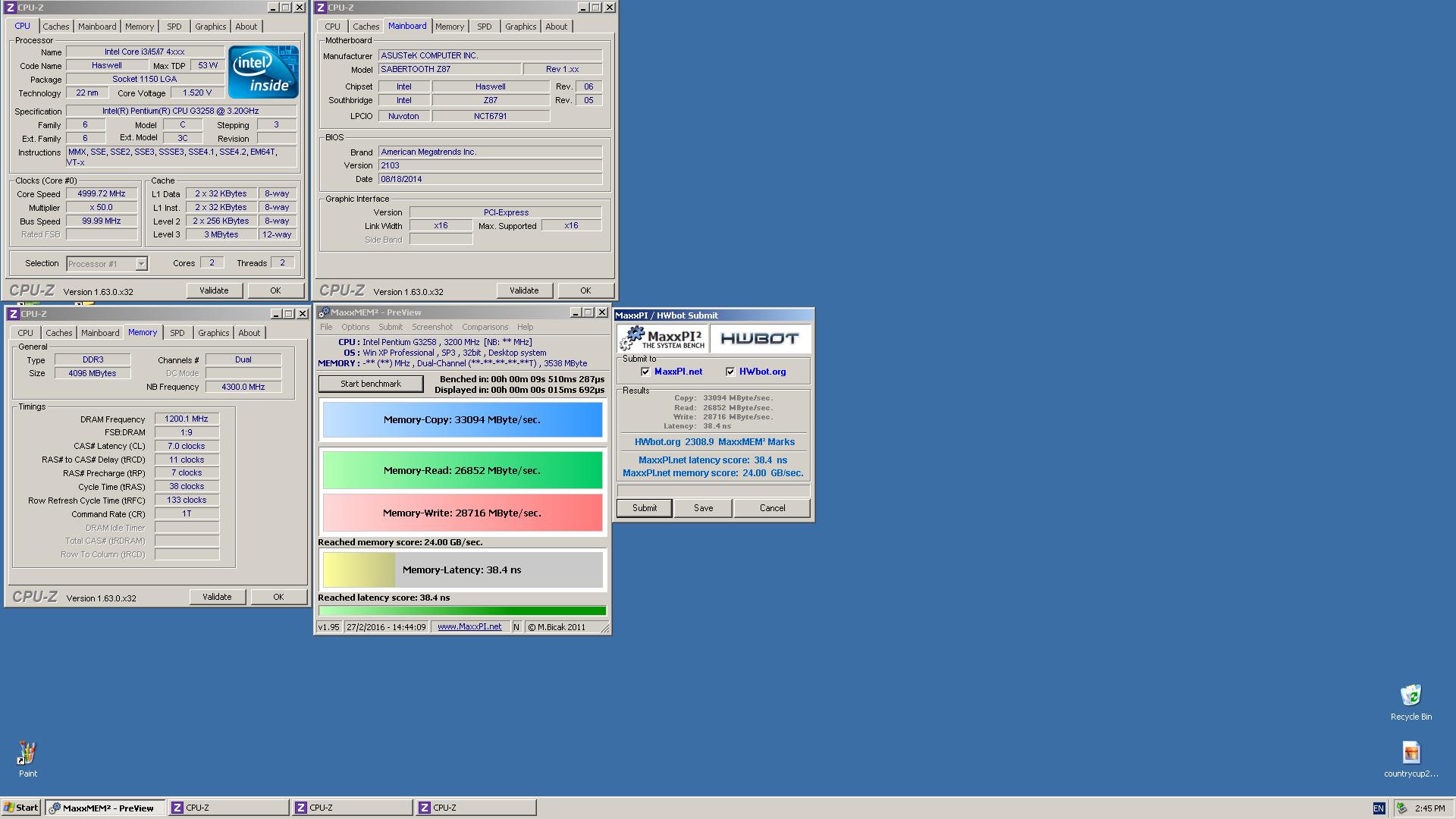This screenshot has width=1456, height=819.
Task: Click the HWbot.org link label in submit dialog
Action: pyautogui.click(x=762, y=372)
